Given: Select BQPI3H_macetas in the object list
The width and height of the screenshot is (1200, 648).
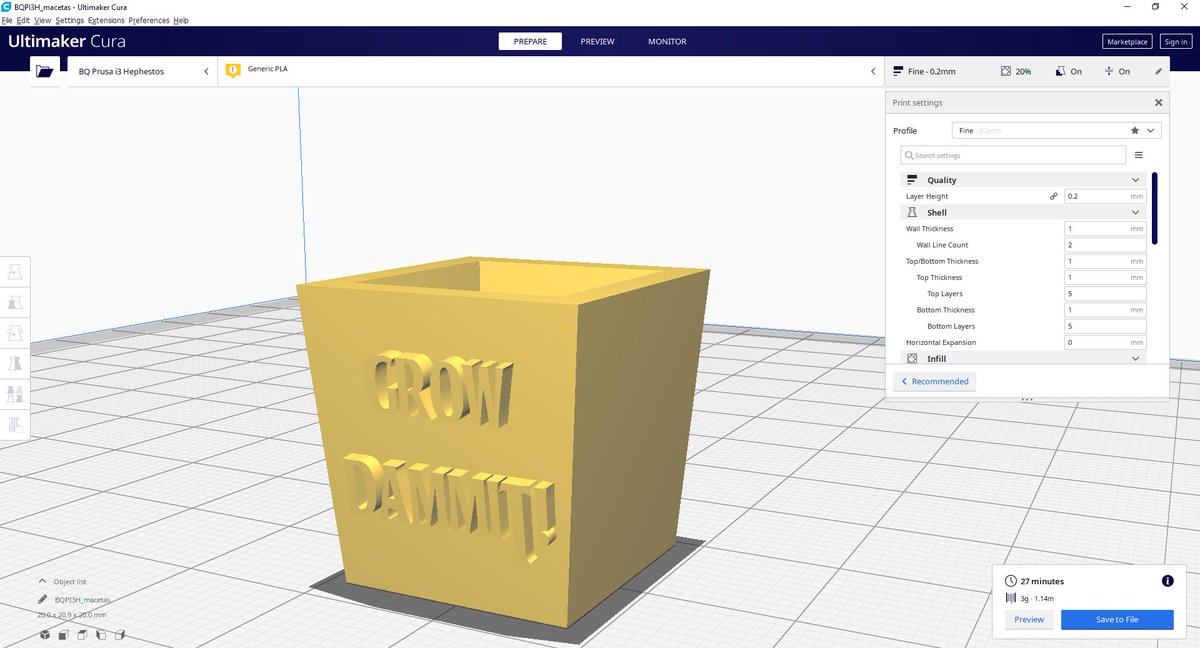Looking at the screenshot, I should point(82,598).
